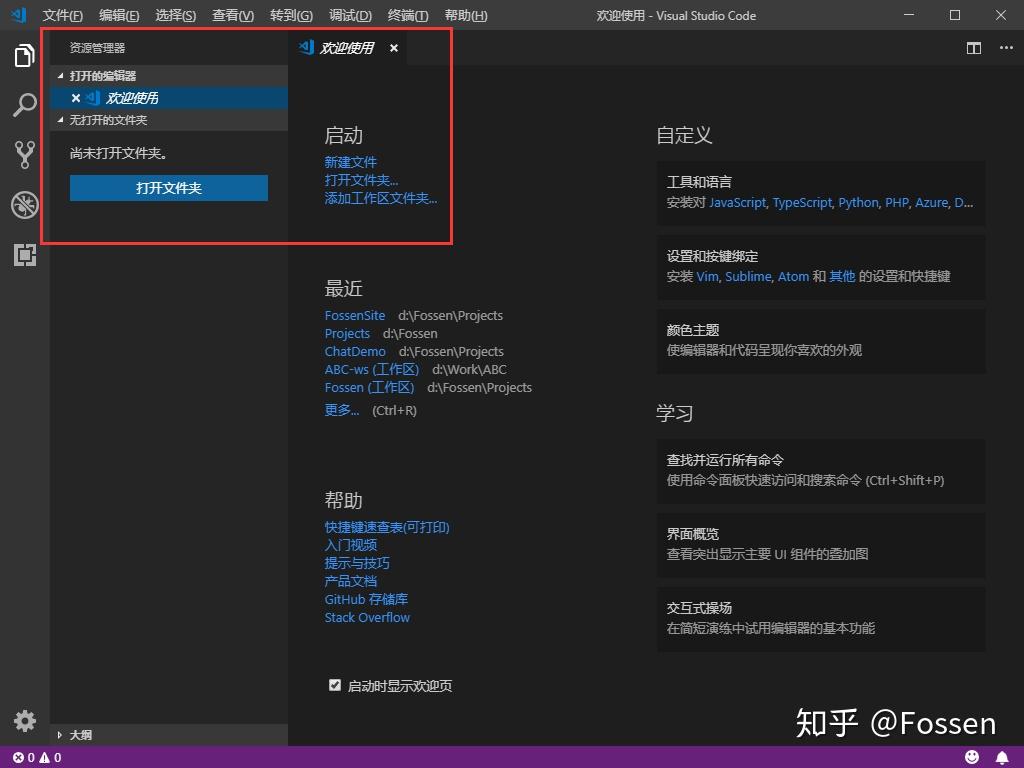Screen dimensions: 1024x768
Task: Open the Extensions icon
Action: pyautogui.click(x=24, y=255)
